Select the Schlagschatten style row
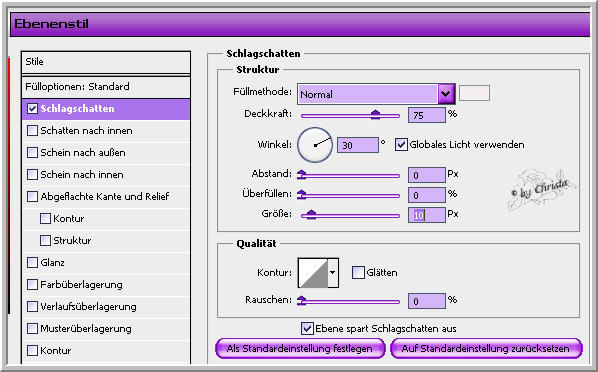Screen dimensions: 598x372 [106, 109]
